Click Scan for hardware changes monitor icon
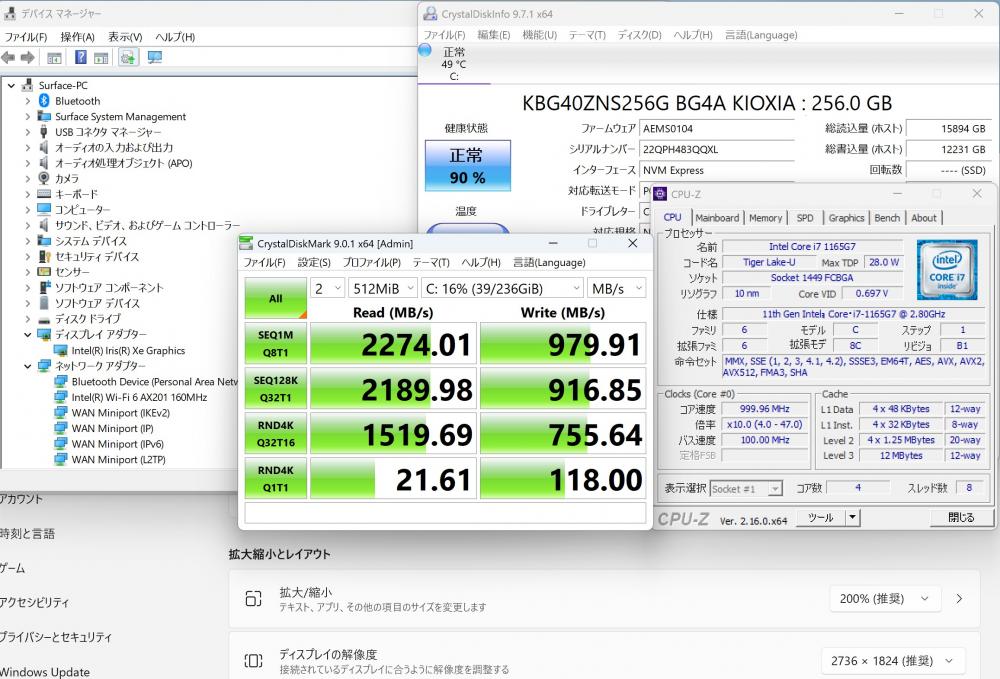 coord(154,58)
